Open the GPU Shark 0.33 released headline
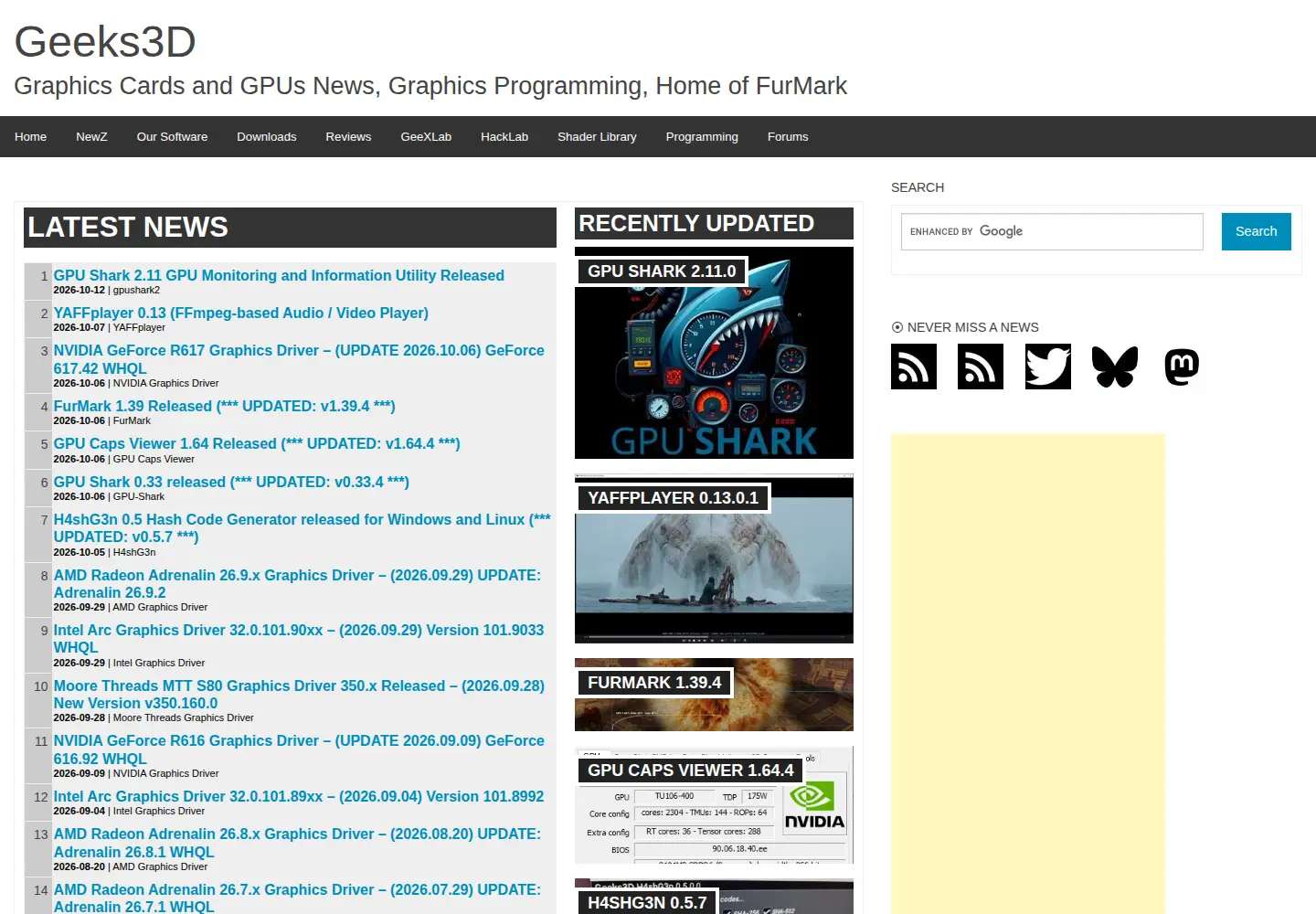Image resolution: width=1316 pixels, height=914 pixels. click(231, 482)
